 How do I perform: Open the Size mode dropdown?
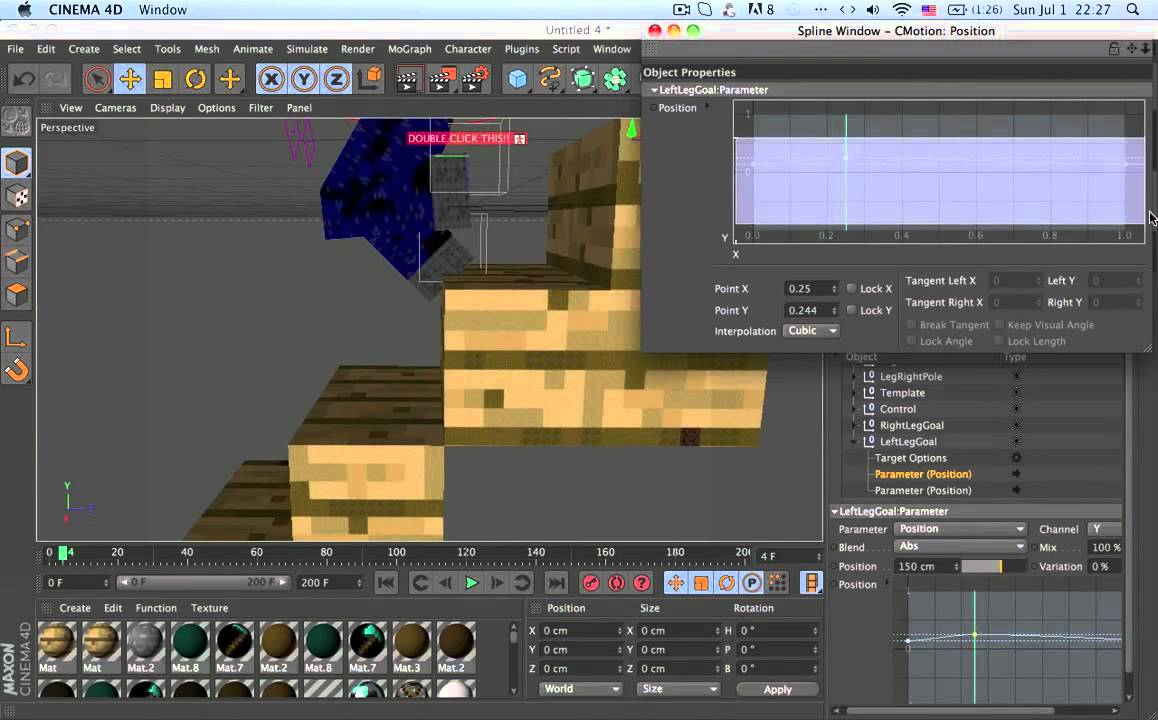[677, 688]
